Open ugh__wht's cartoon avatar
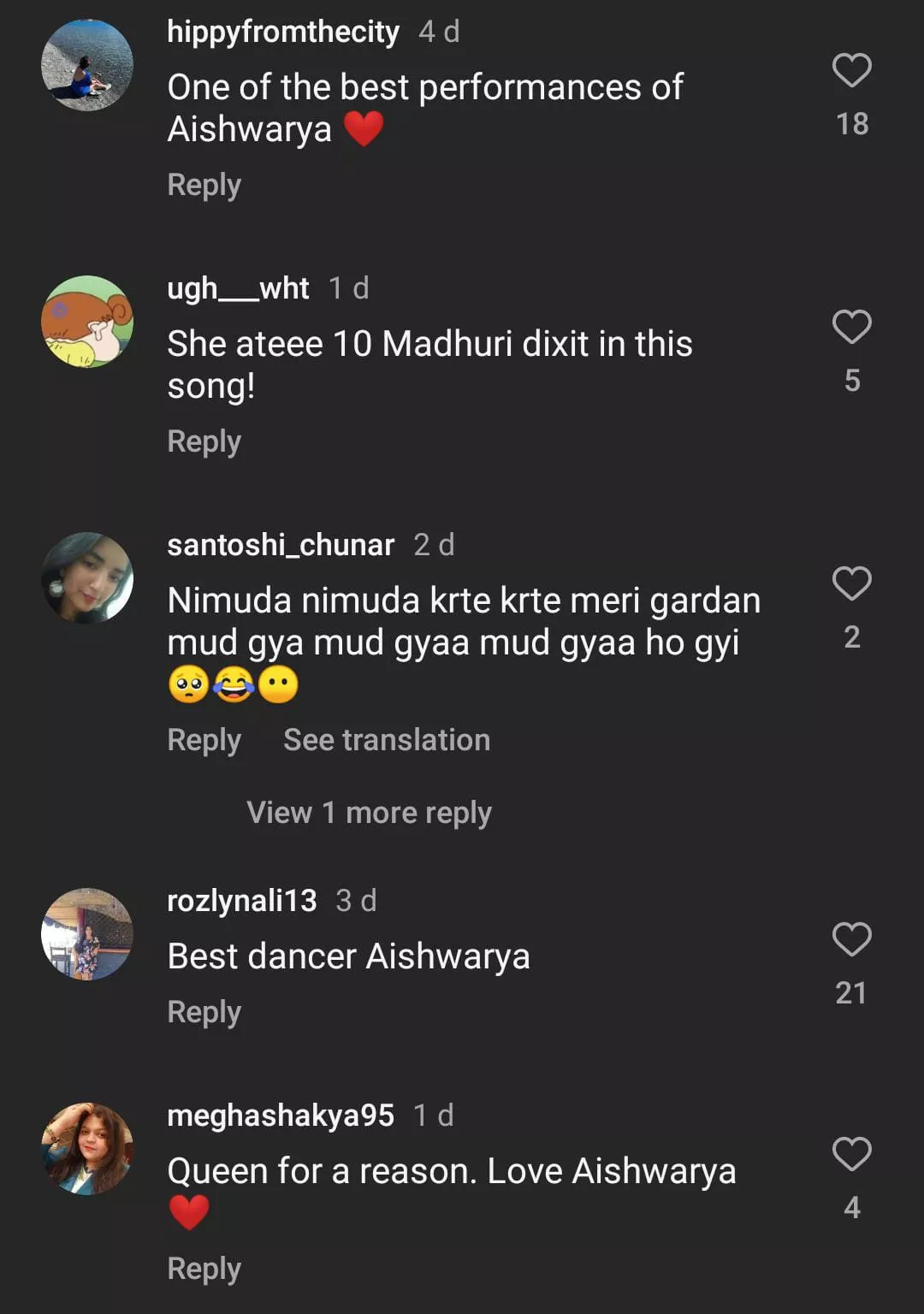The image size is (924, 1314). click(87, 322)
